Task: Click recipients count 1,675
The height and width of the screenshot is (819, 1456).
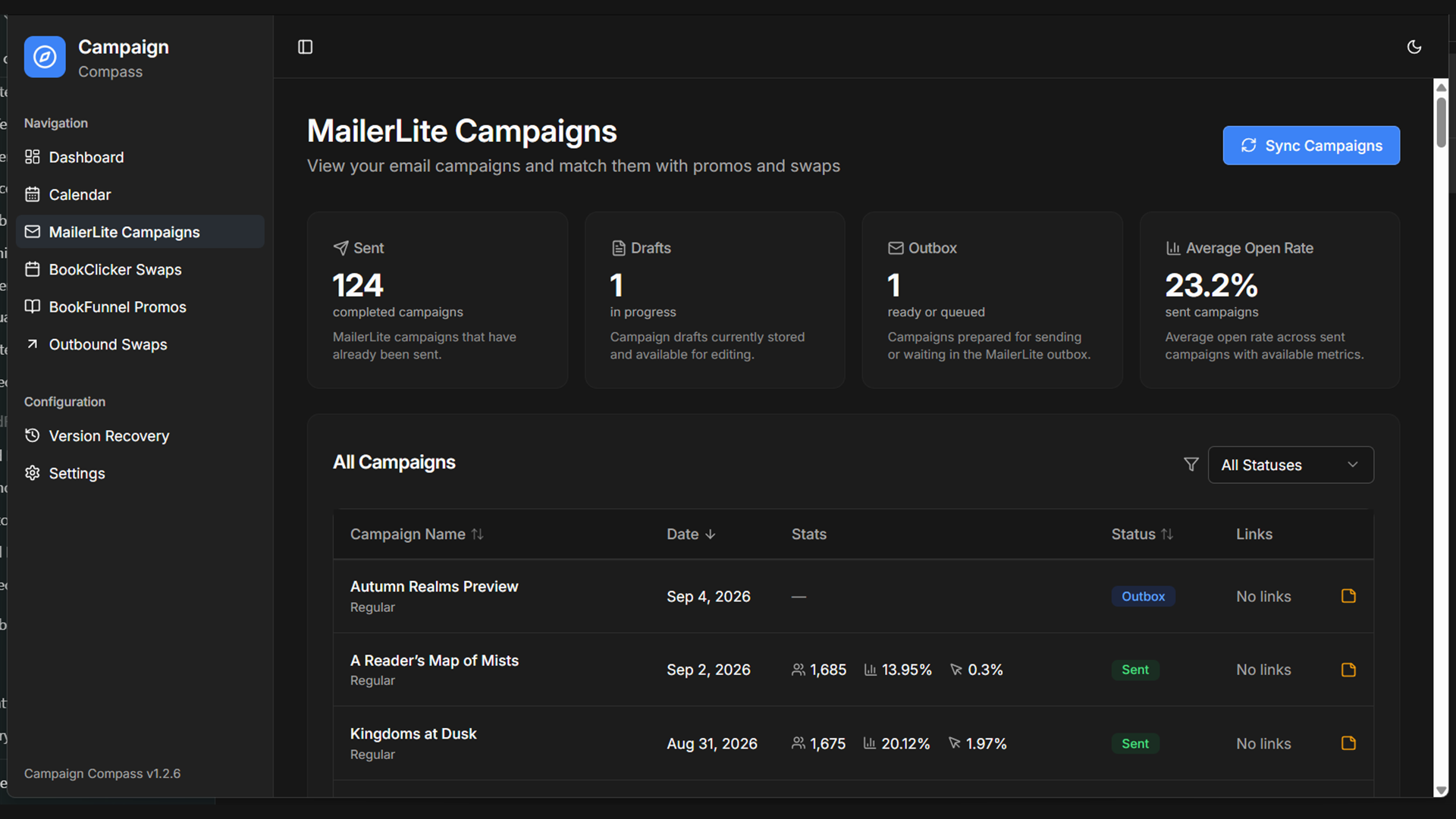Action: point(818,744)
